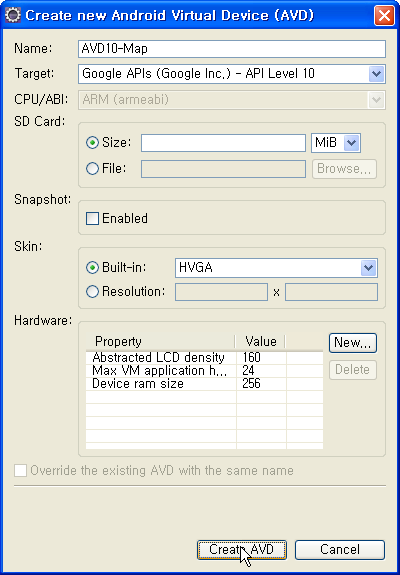Open the HVGA built-in skin dropdown

coord(368,268)
